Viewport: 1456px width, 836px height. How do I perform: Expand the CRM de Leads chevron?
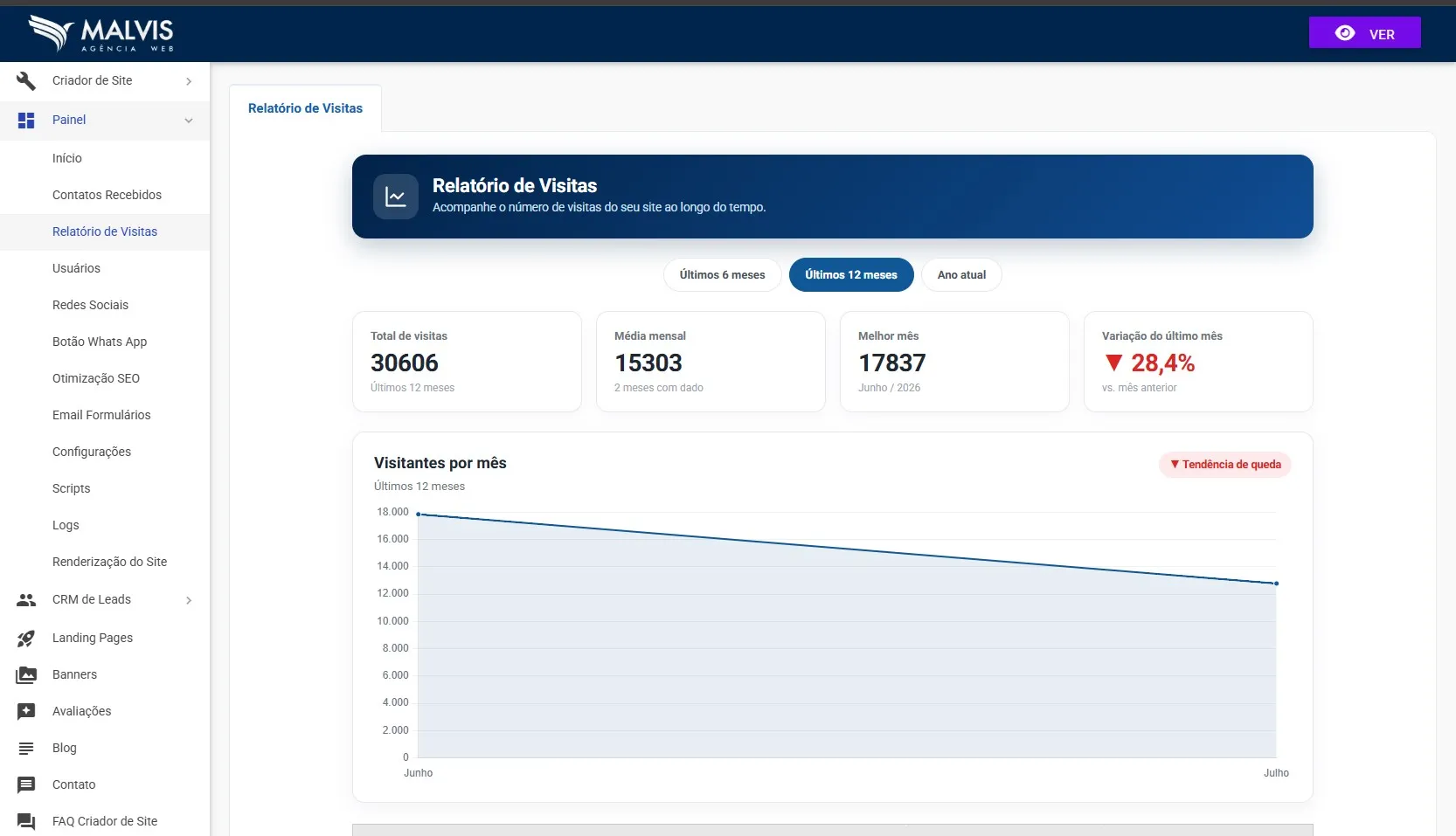click(189, 600)
